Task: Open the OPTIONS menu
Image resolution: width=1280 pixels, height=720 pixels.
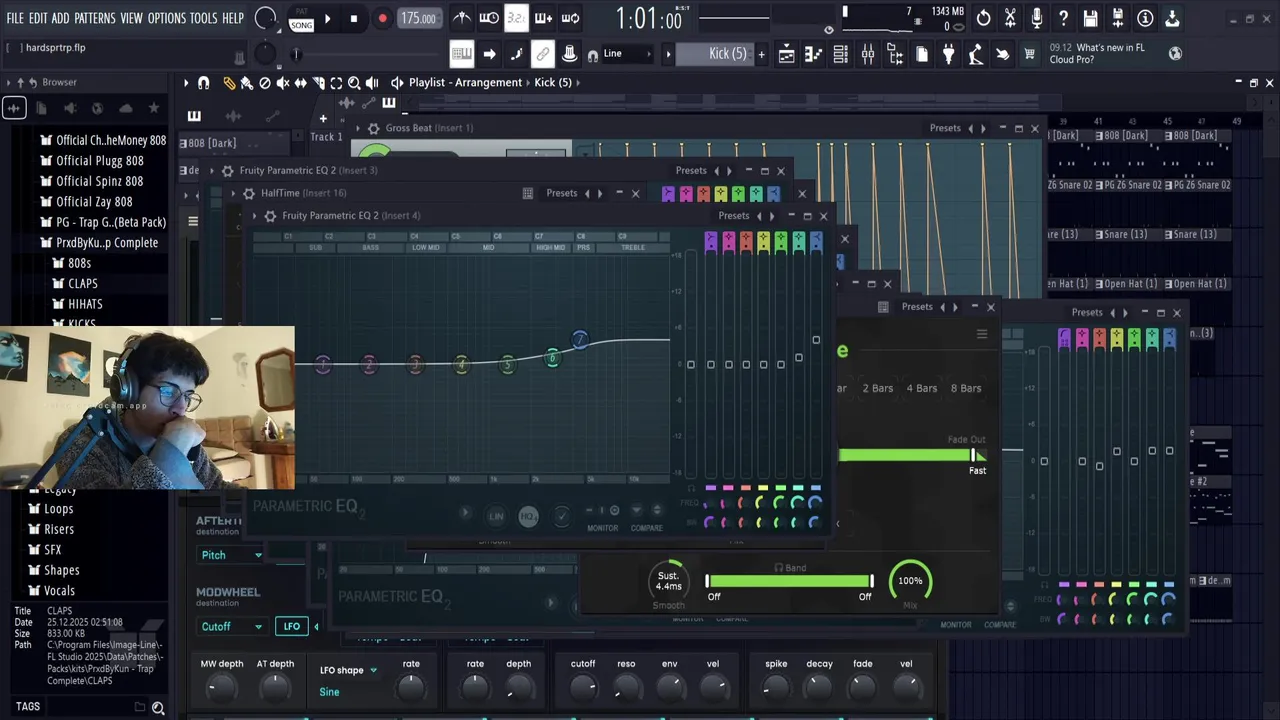Action: pyautogui.click(x=166, y=18)
